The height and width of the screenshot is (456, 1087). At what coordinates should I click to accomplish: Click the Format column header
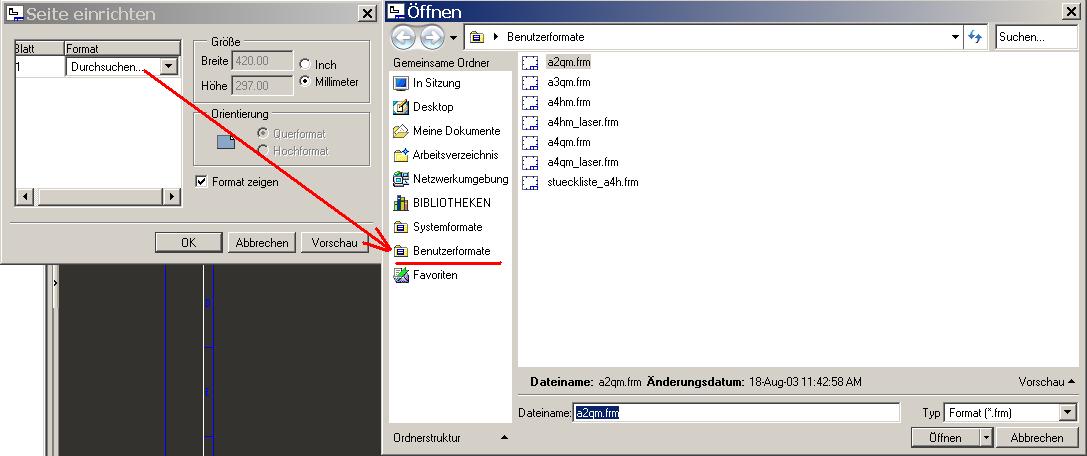(x=123, y=49)
